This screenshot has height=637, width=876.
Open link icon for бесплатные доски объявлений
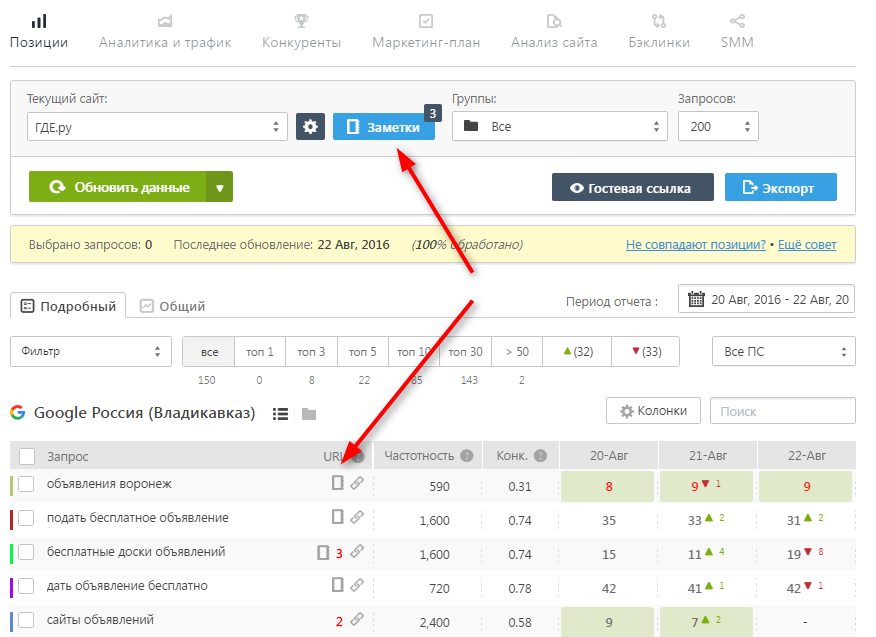357,552
